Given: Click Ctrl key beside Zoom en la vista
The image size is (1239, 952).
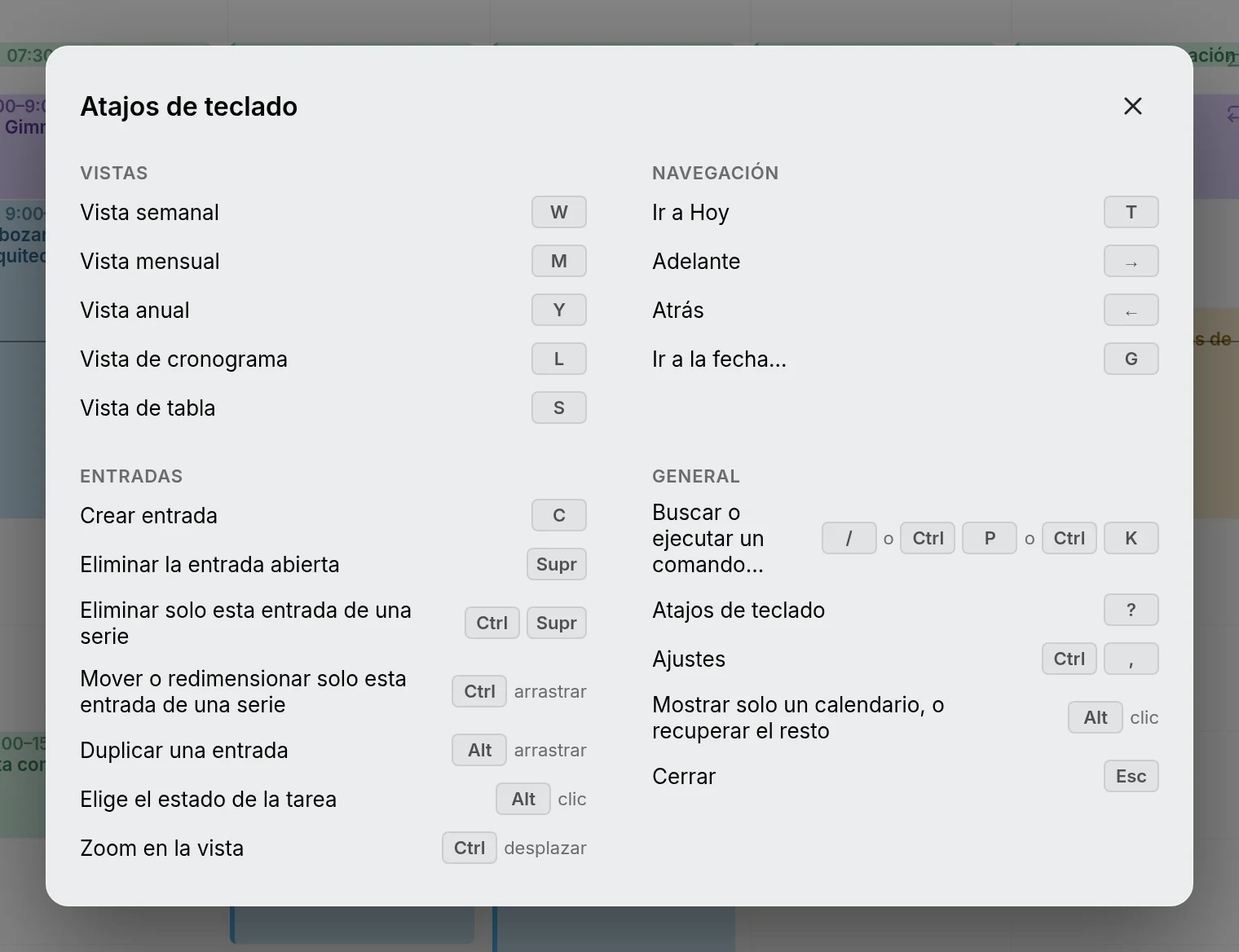Looking at the screenshot, I should click(470, 848).
